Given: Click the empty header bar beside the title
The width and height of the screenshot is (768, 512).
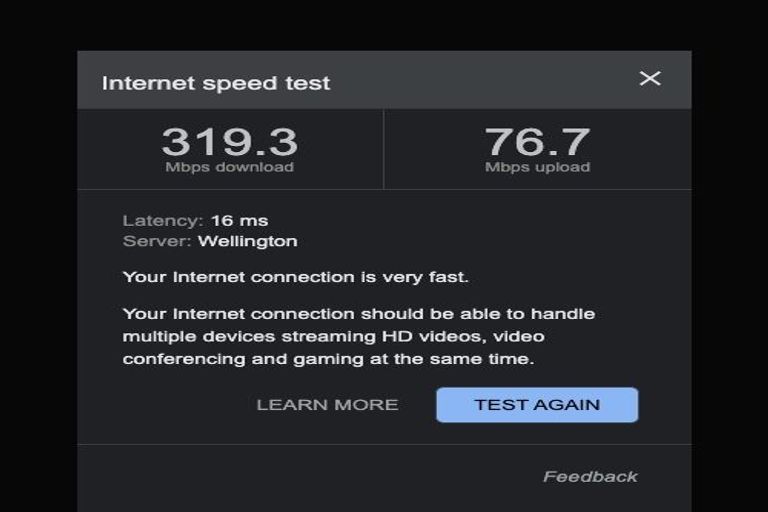Looking at the screenshot, I should pos(480,80).
